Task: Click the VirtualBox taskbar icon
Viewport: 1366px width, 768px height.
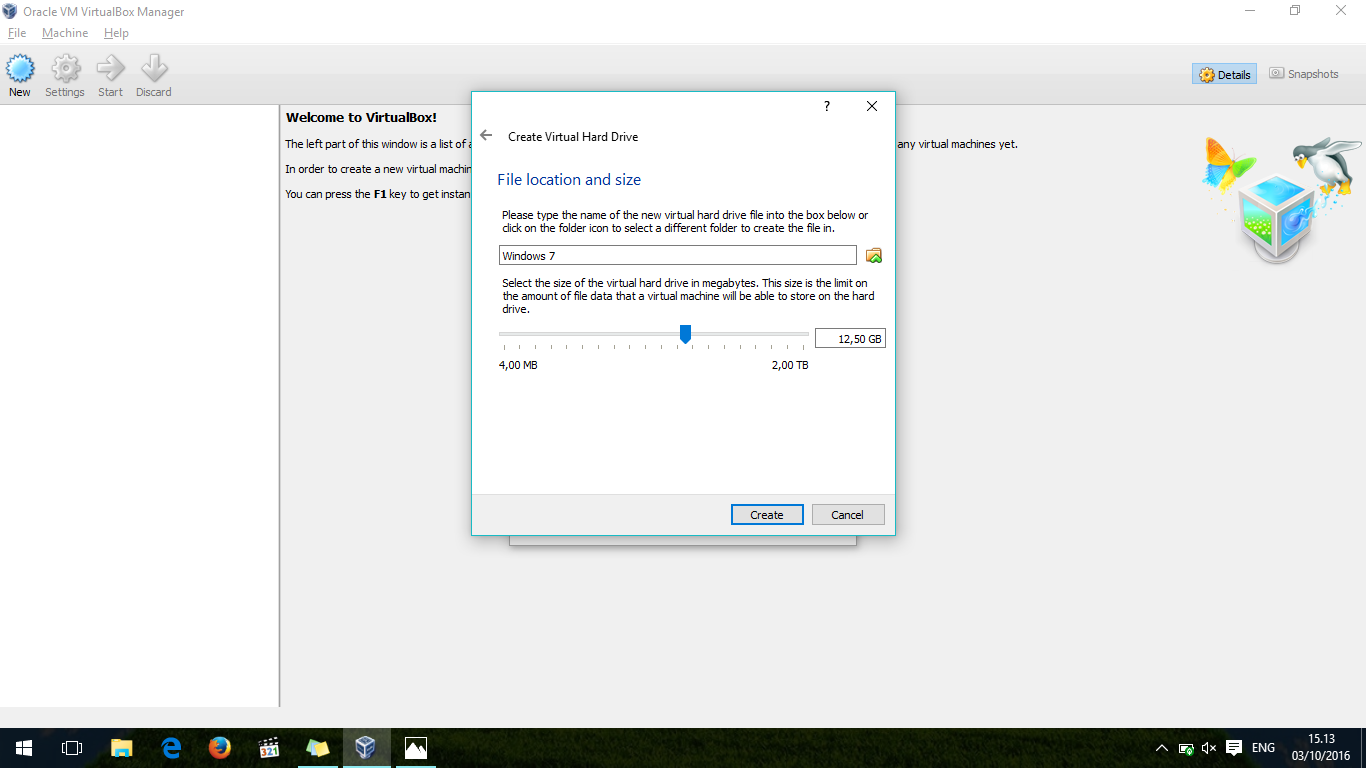Action: pos(366,748)
